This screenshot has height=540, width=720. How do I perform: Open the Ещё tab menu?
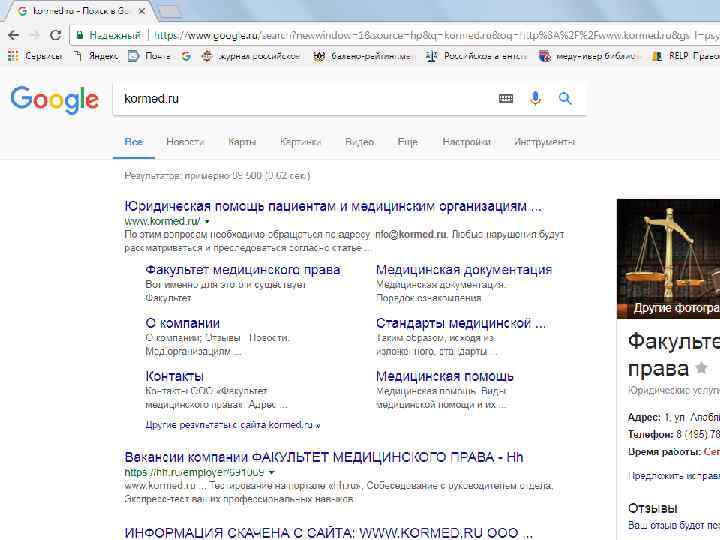407,142
